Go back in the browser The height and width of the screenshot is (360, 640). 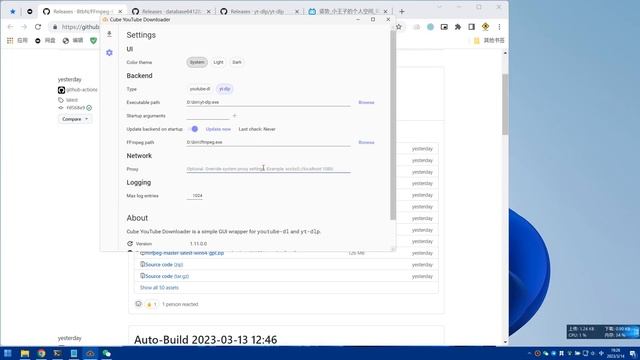(11, 27)
